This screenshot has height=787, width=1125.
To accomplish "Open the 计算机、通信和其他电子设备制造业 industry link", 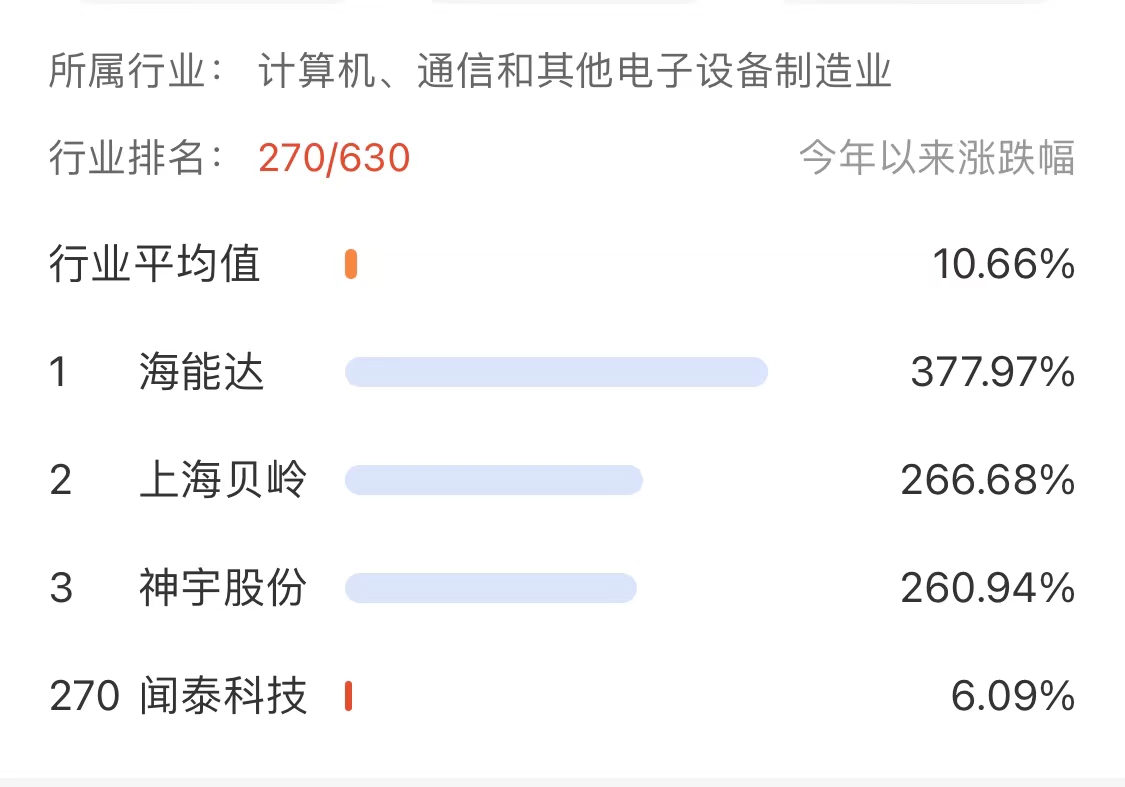I will (575, 71).
